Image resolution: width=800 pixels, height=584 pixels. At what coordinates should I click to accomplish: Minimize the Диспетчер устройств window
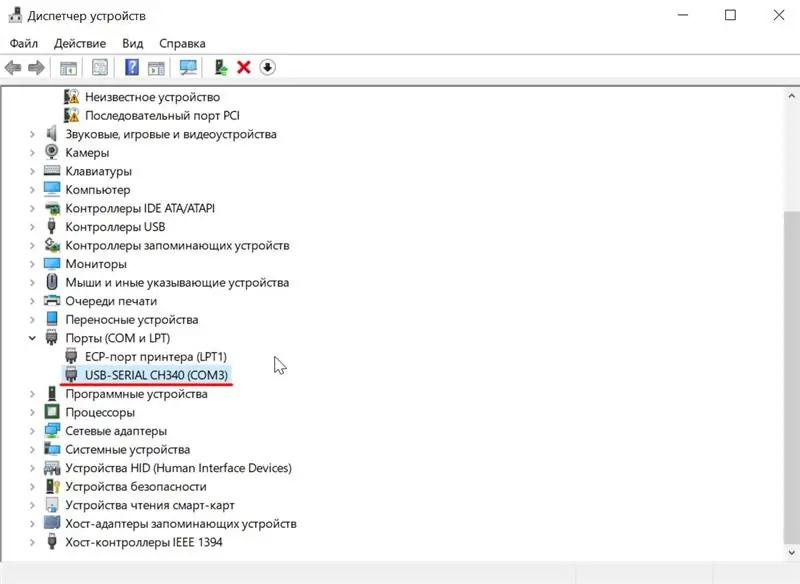tap(683, 15)
